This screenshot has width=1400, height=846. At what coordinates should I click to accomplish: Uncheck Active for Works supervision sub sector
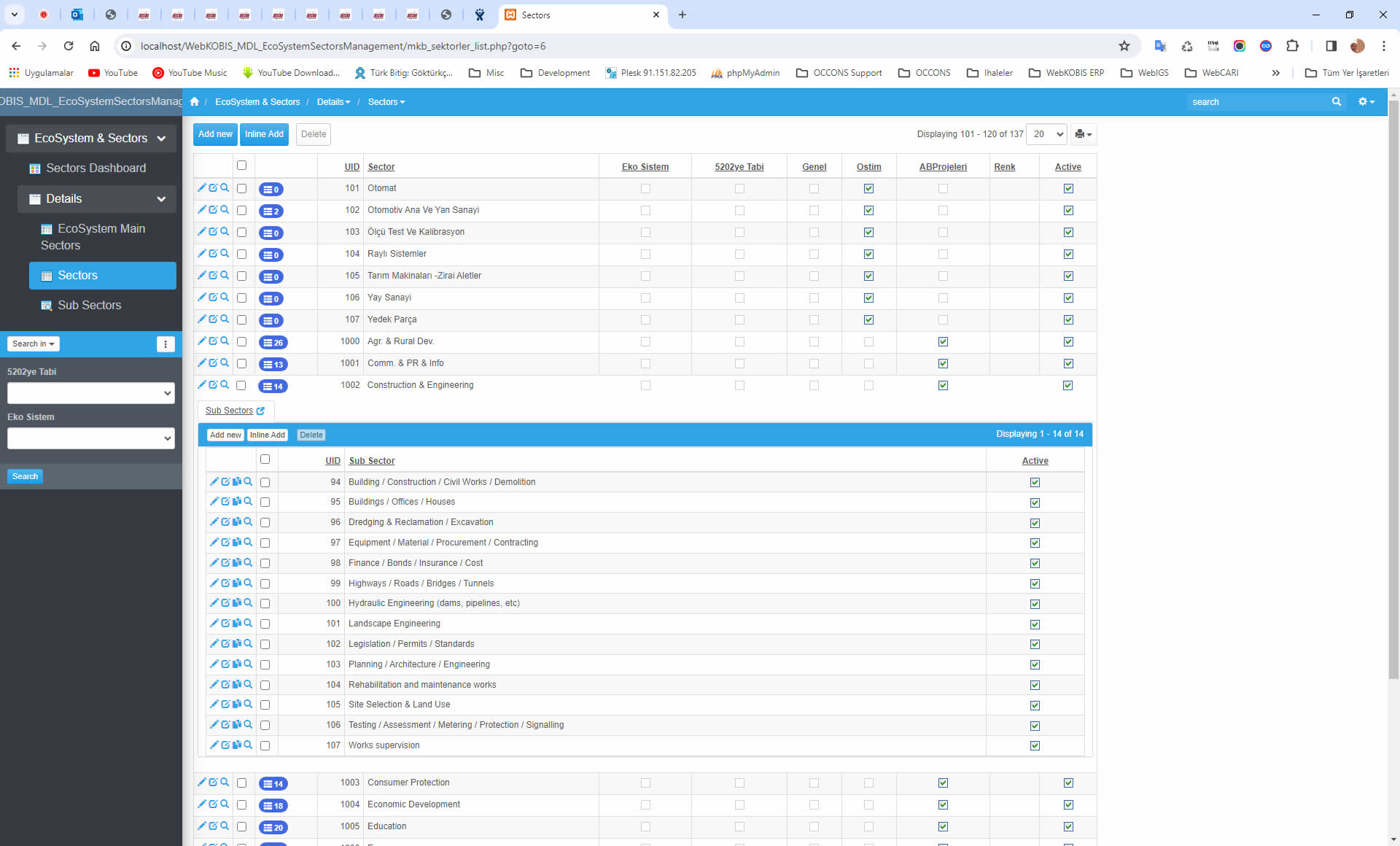pos(1035,745)
